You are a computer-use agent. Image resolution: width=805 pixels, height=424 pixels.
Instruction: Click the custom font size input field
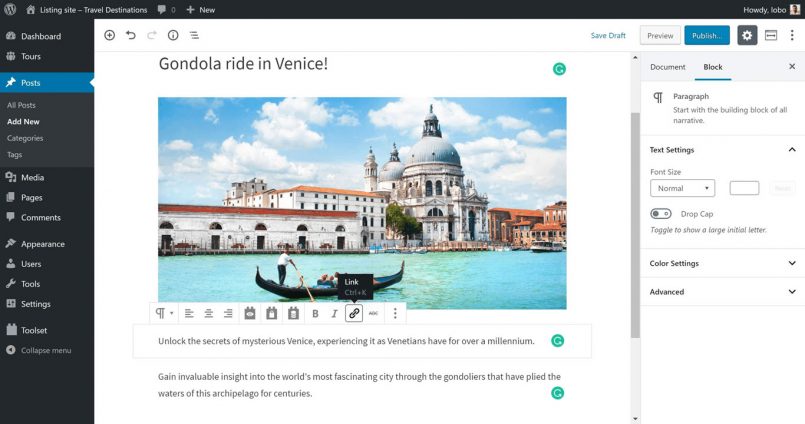point(744,188)
